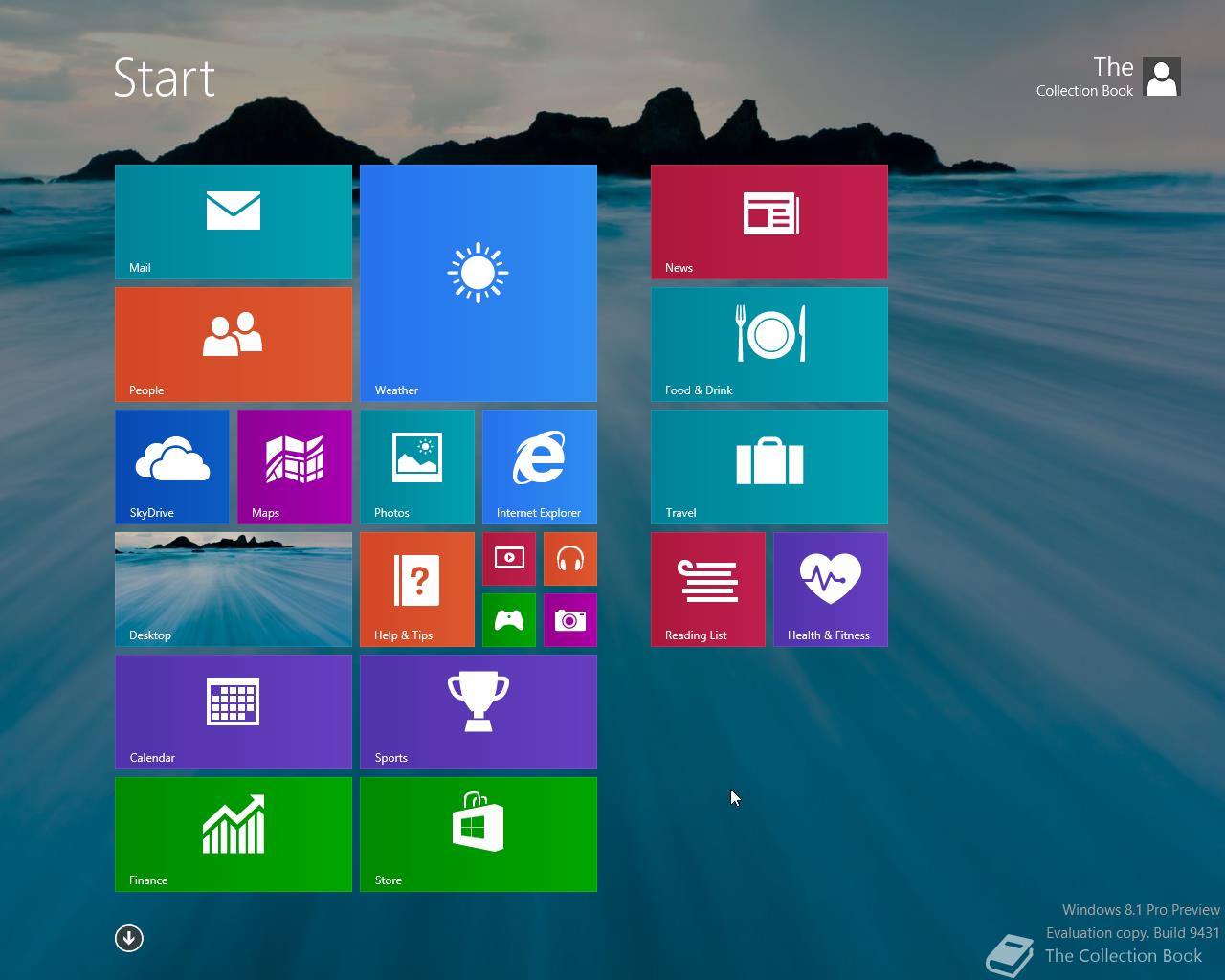The width and height of the screenshot is (1225, 980).
Task: Click the user name 'The Collection Book'
Action: pos(1084,77)
